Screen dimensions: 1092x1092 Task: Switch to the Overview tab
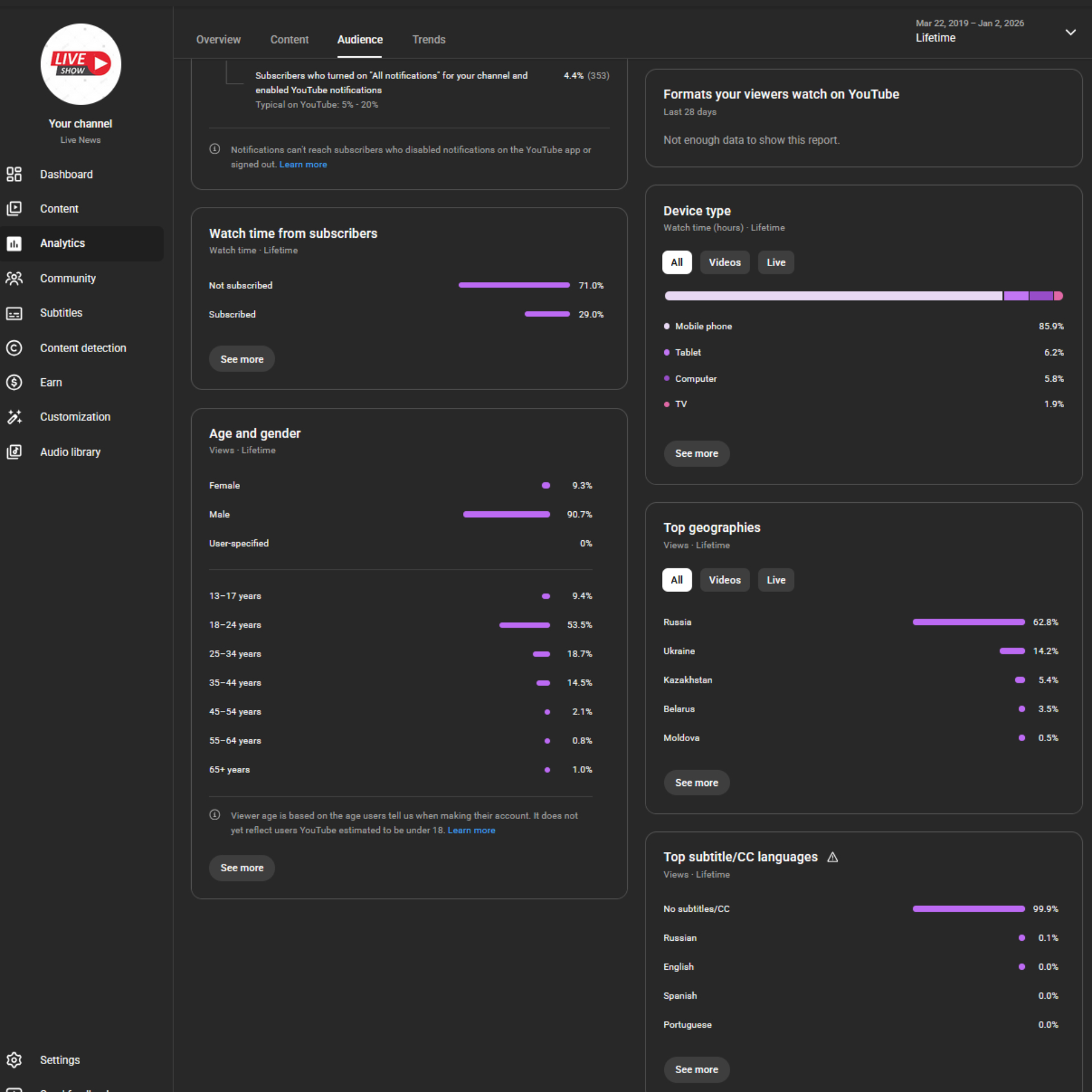[218, 40]
